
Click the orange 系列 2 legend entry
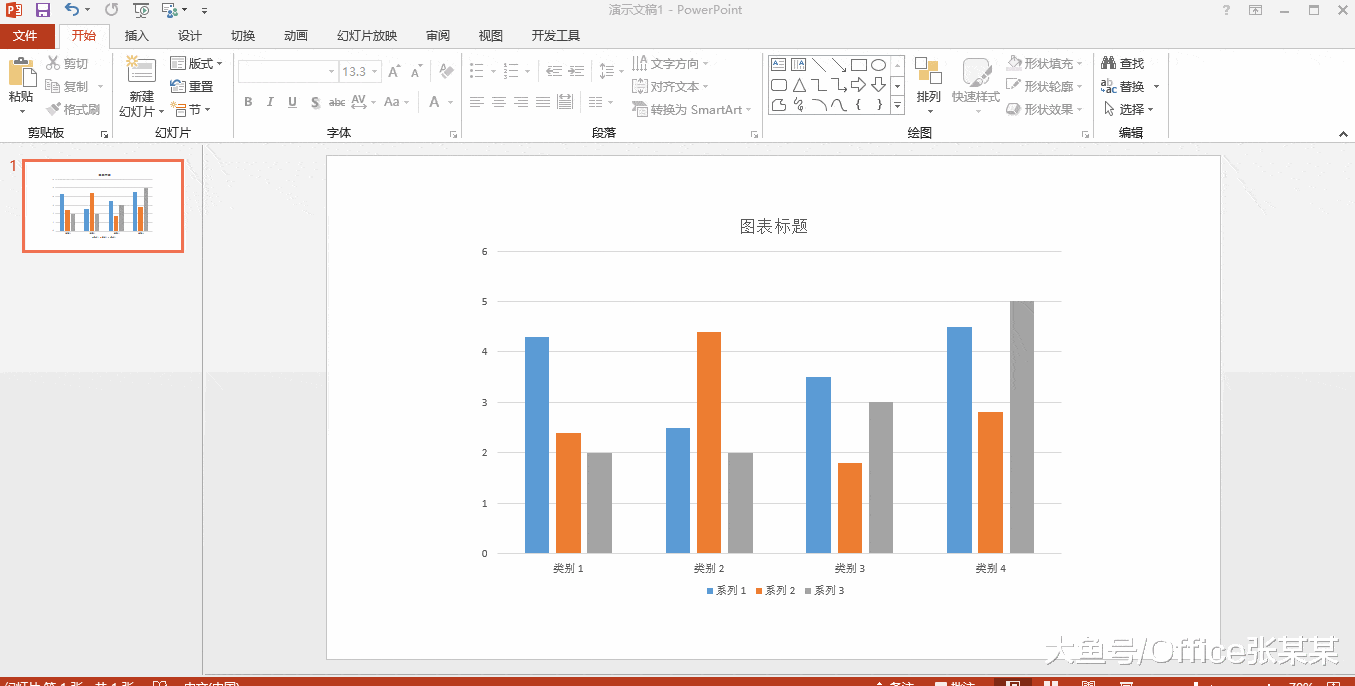[776, 591]
